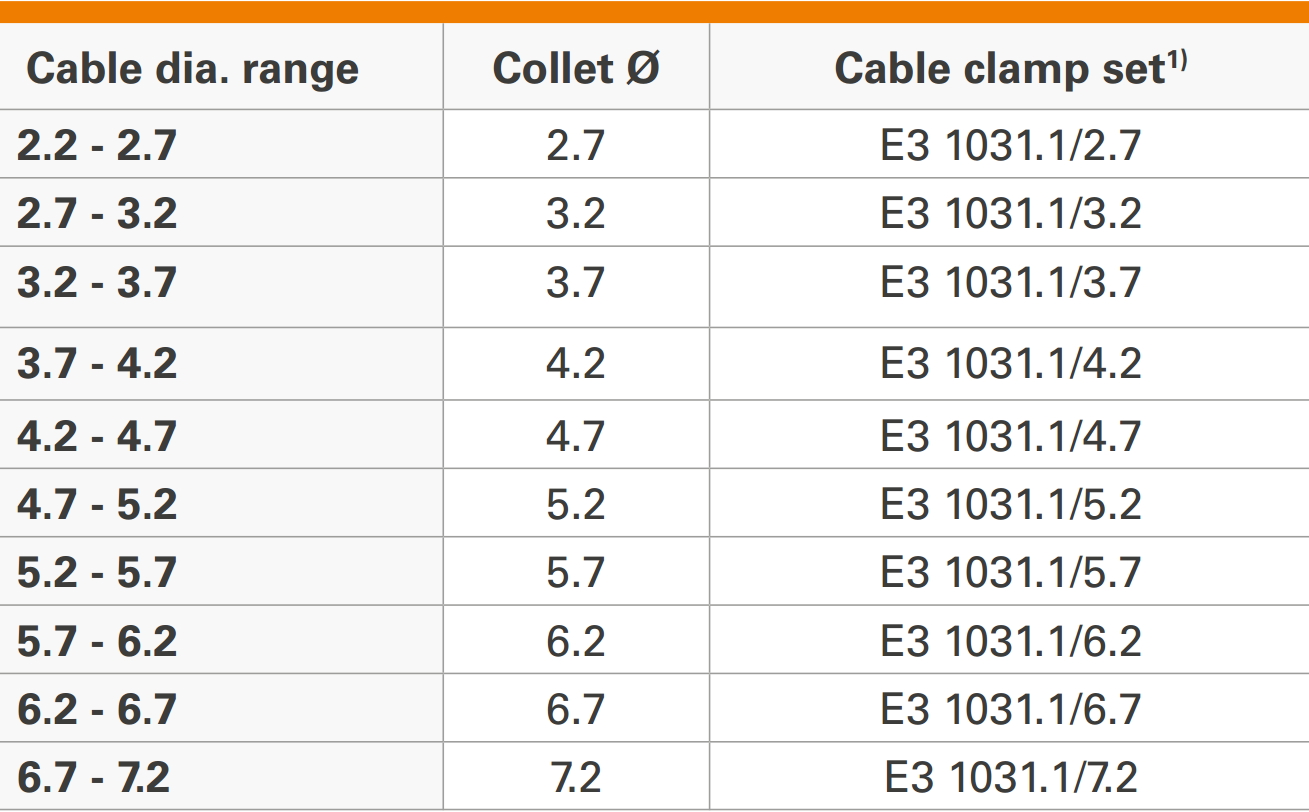Screen dimensions: 1309x812
Task: Click the 4.7 - 5.2 cable range cell
Action: point(97,504)
